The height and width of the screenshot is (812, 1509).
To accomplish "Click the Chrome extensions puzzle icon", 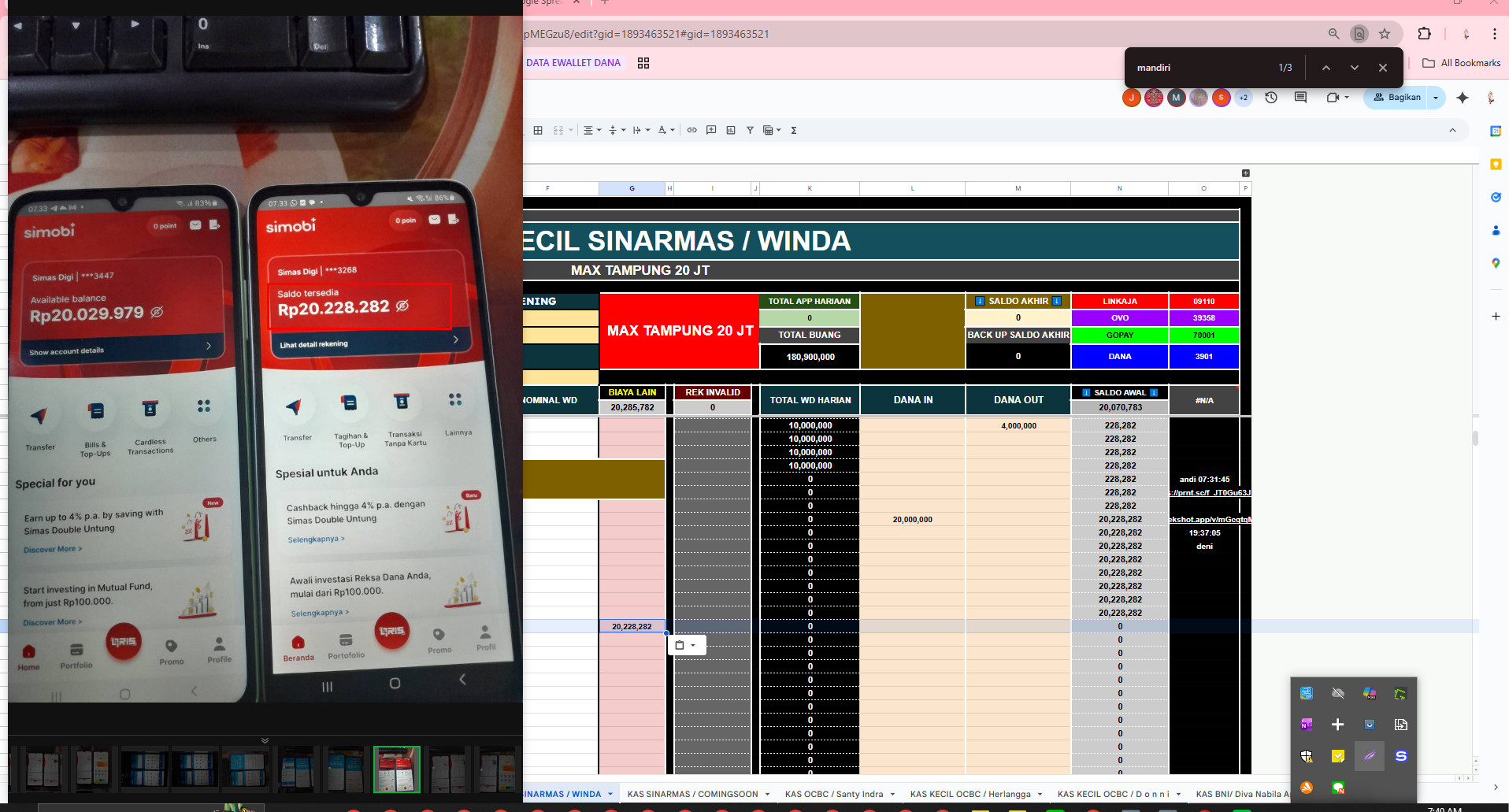I will pos(1424,33).
